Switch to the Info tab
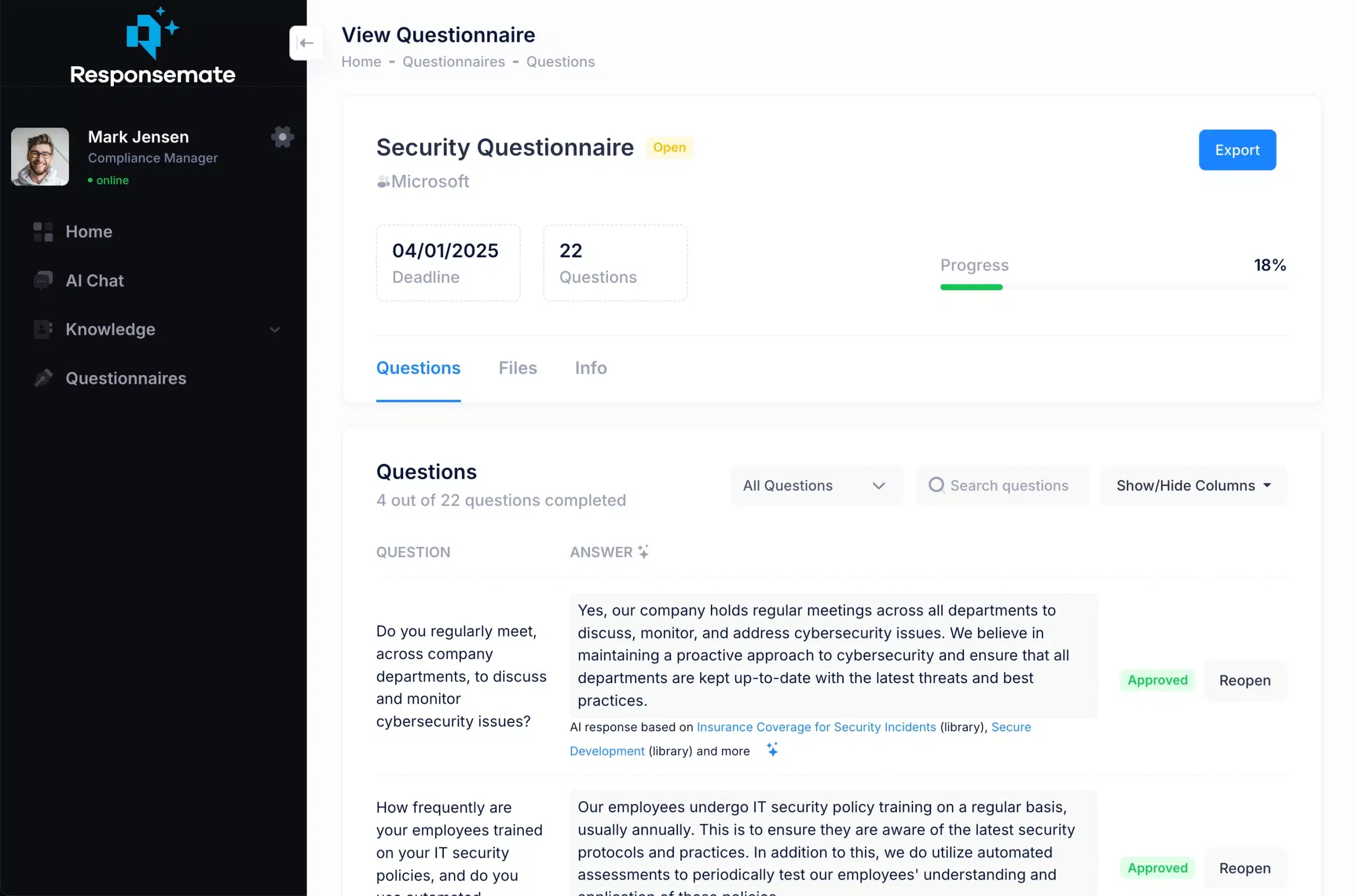Image resolution: width=1356 pixels, height=896 pixels. click(590, 368)
